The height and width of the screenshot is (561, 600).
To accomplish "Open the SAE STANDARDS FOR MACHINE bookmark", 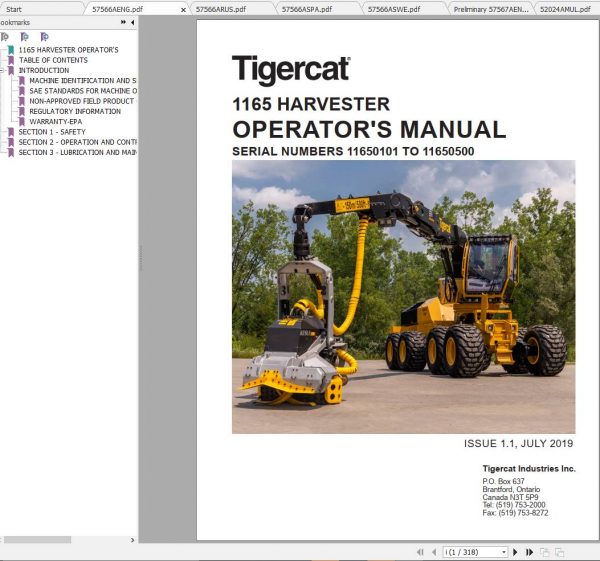I will point(83,91).
